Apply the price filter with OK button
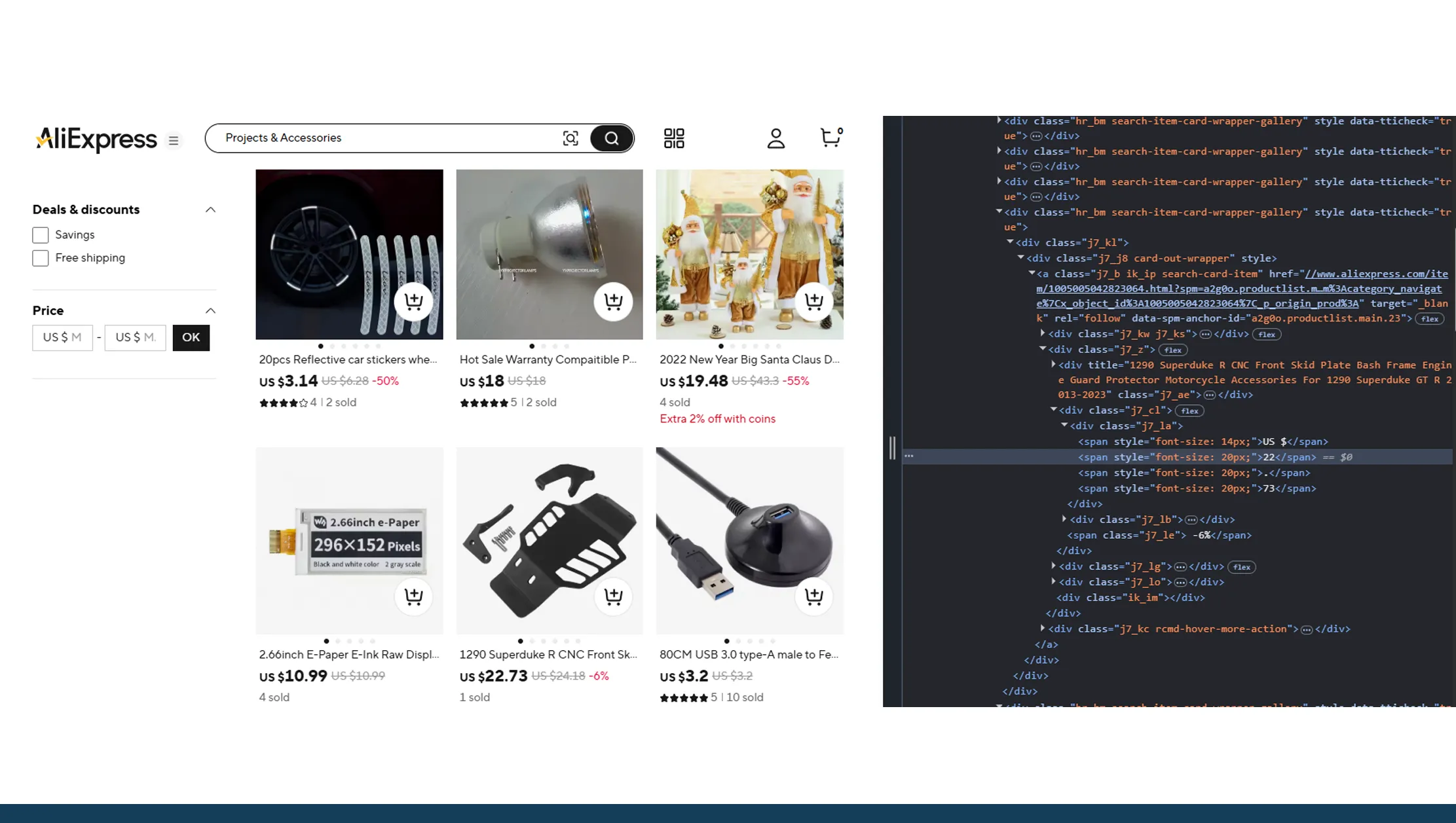The height and width of the screenshot is (823, 1456). point(191,337)
